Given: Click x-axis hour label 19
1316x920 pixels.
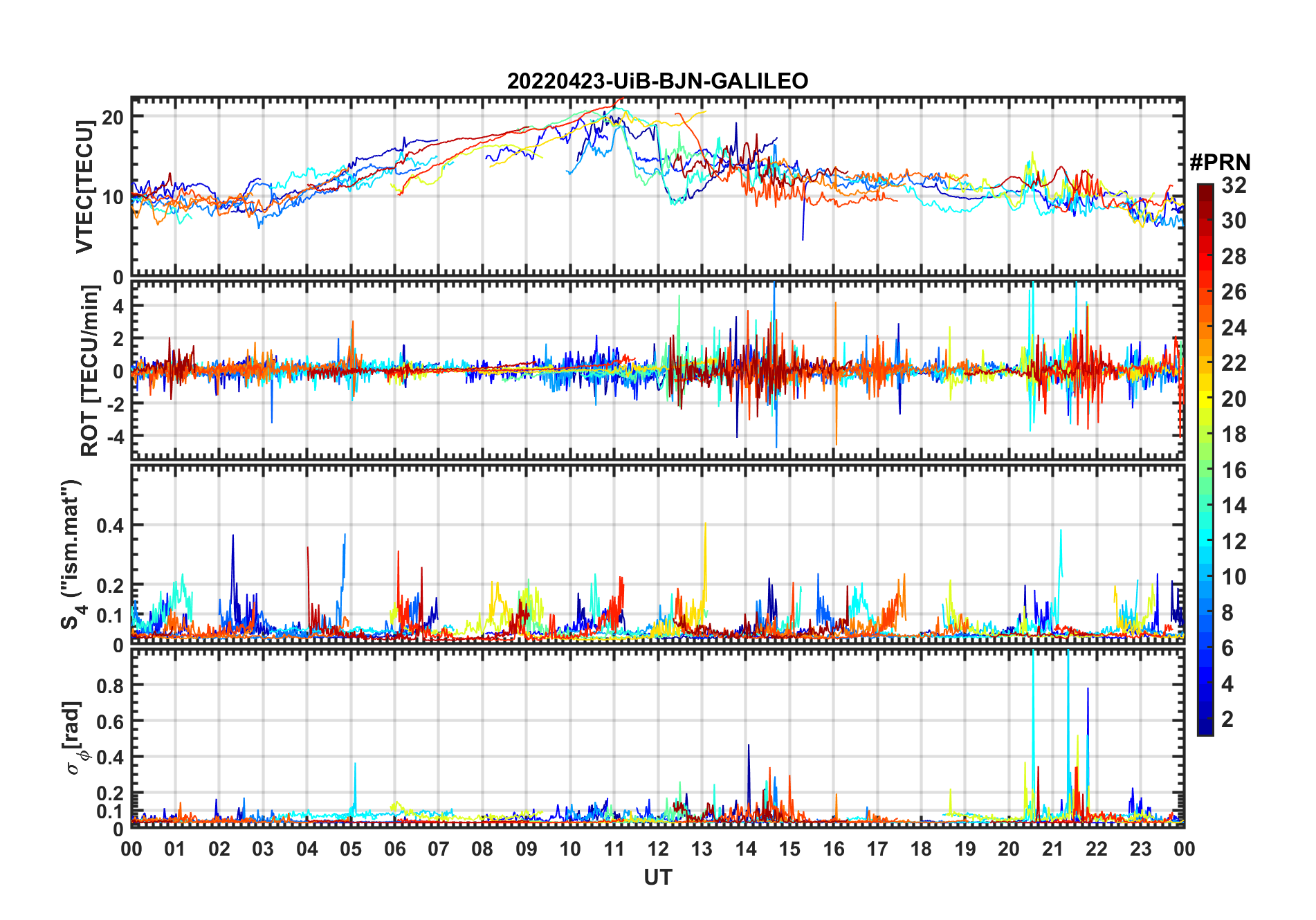Looking at the screenshot, I should (x=965, y=849).
